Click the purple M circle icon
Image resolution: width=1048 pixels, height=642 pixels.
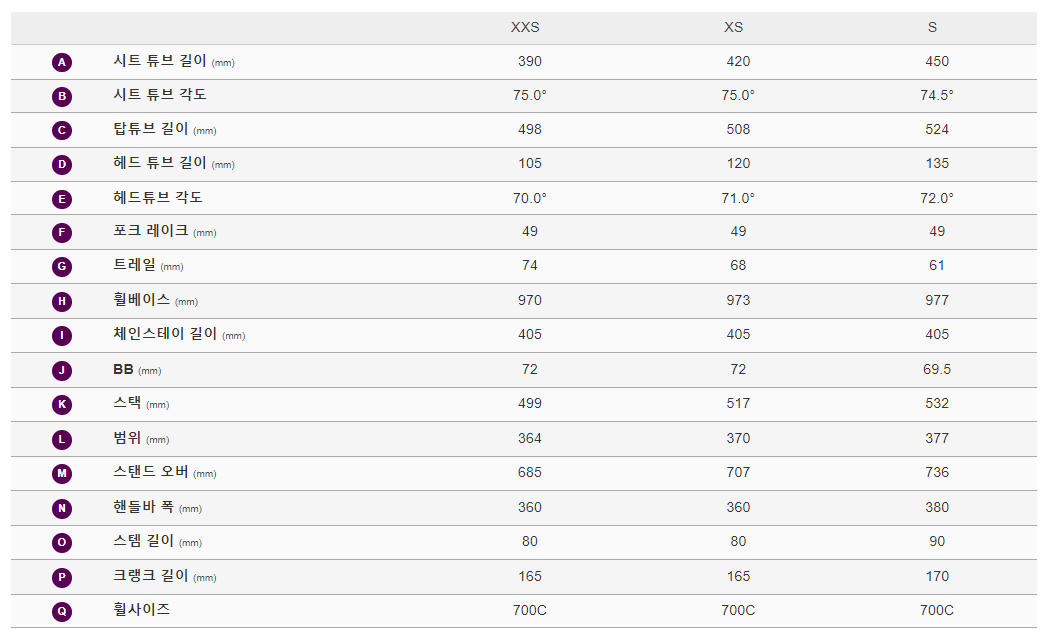tap(62, 474)
